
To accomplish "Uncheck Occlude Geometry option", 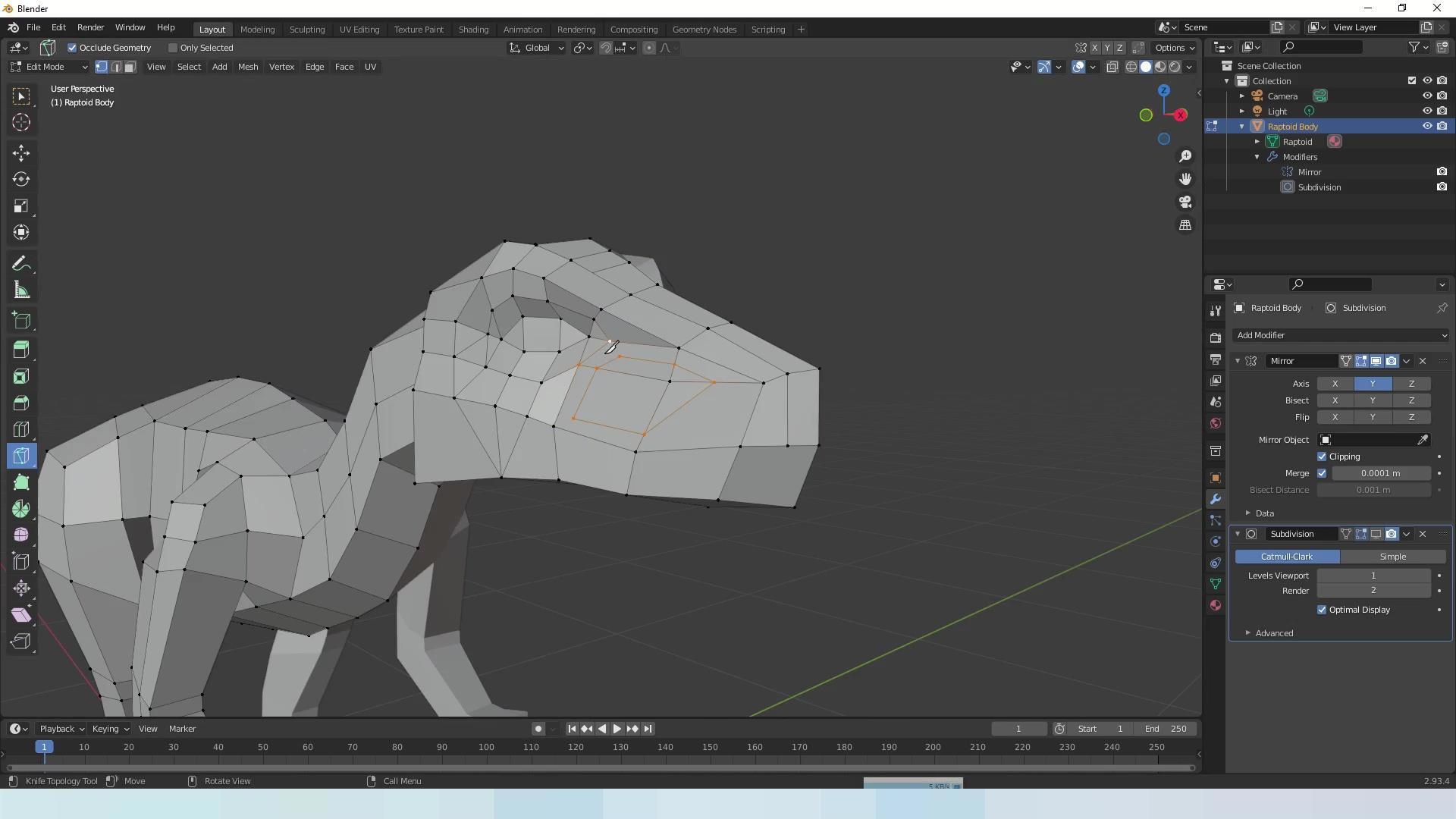I will click(73, 48).
